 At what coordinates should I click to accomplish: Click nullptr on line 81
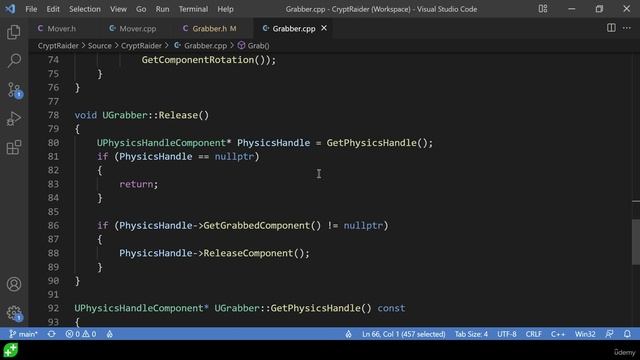point(234,157)
